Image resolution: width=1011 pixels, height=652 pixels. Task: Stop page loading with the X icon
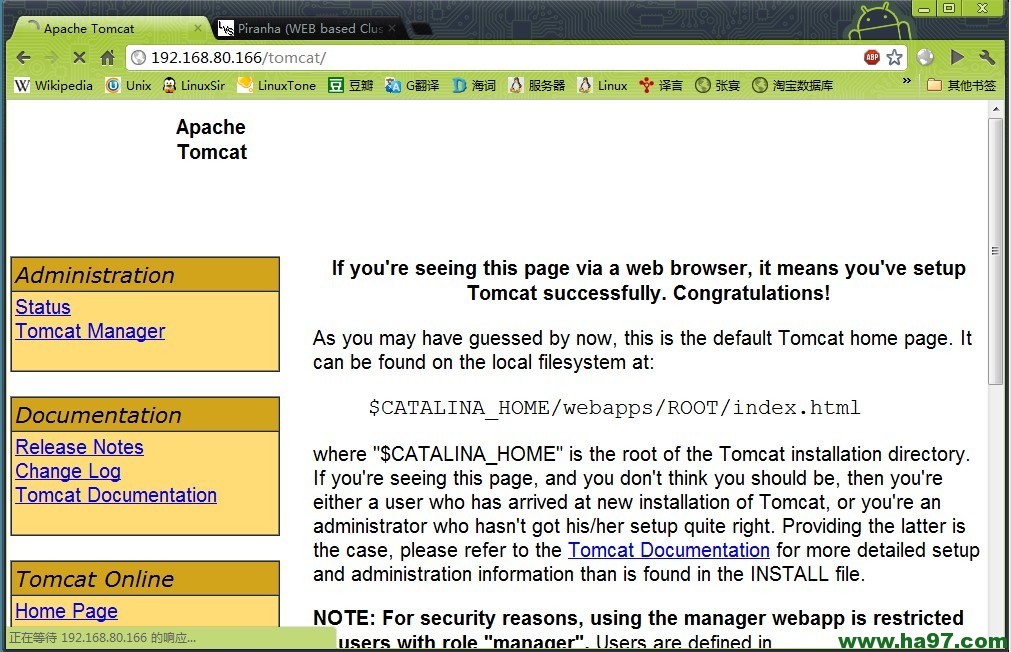[78, 57]
